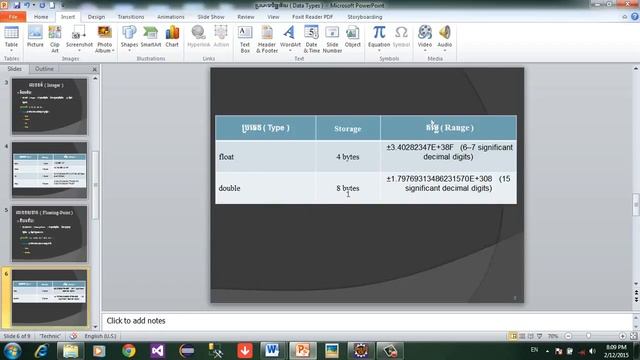Image resolution: width=640 pixels, height=360 pixels.
Task: Open the Windows Start menu
Action: tap(13, 351)
